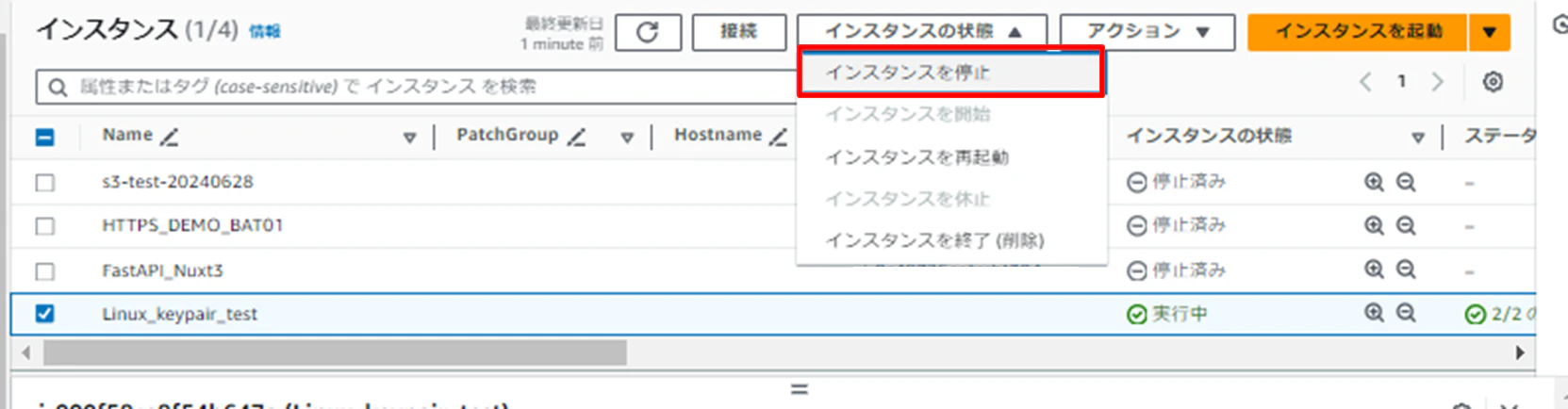
Task: Open table preferences gear icon
Action: pyautogui.click(x=1493, y=82)
